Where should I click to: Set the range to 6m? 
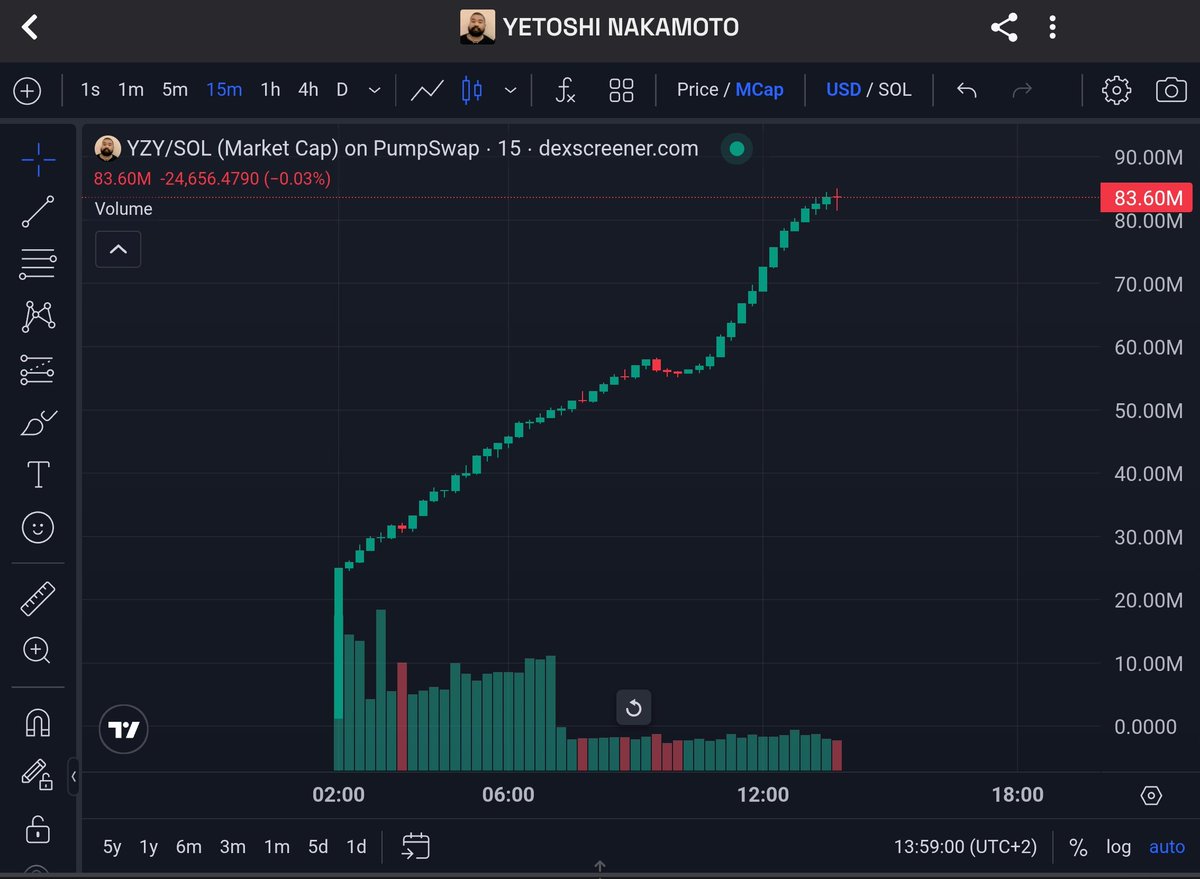coord(189,847)
